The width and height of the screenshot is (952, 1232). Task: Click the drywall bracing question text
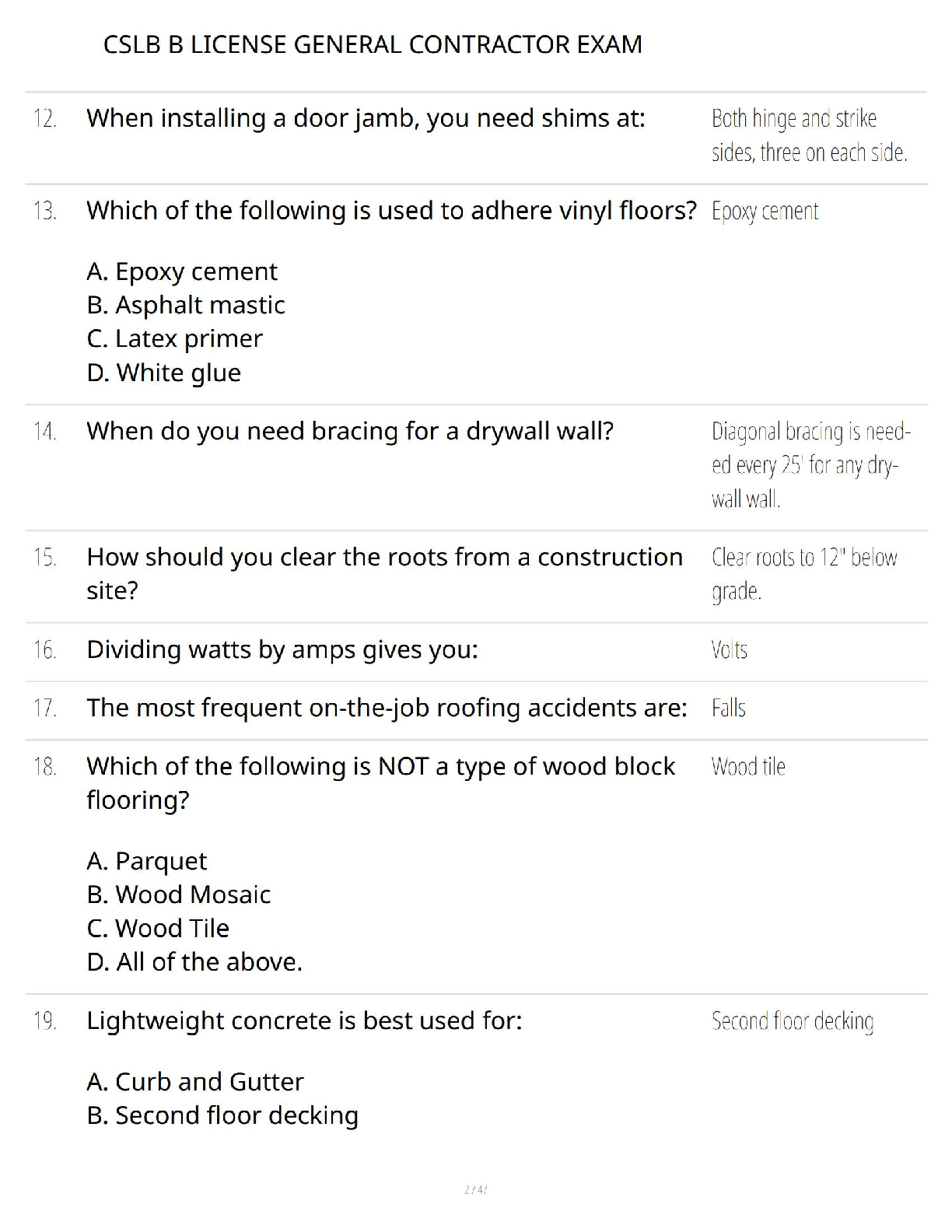pyautogui.click(x=350, y=431)
